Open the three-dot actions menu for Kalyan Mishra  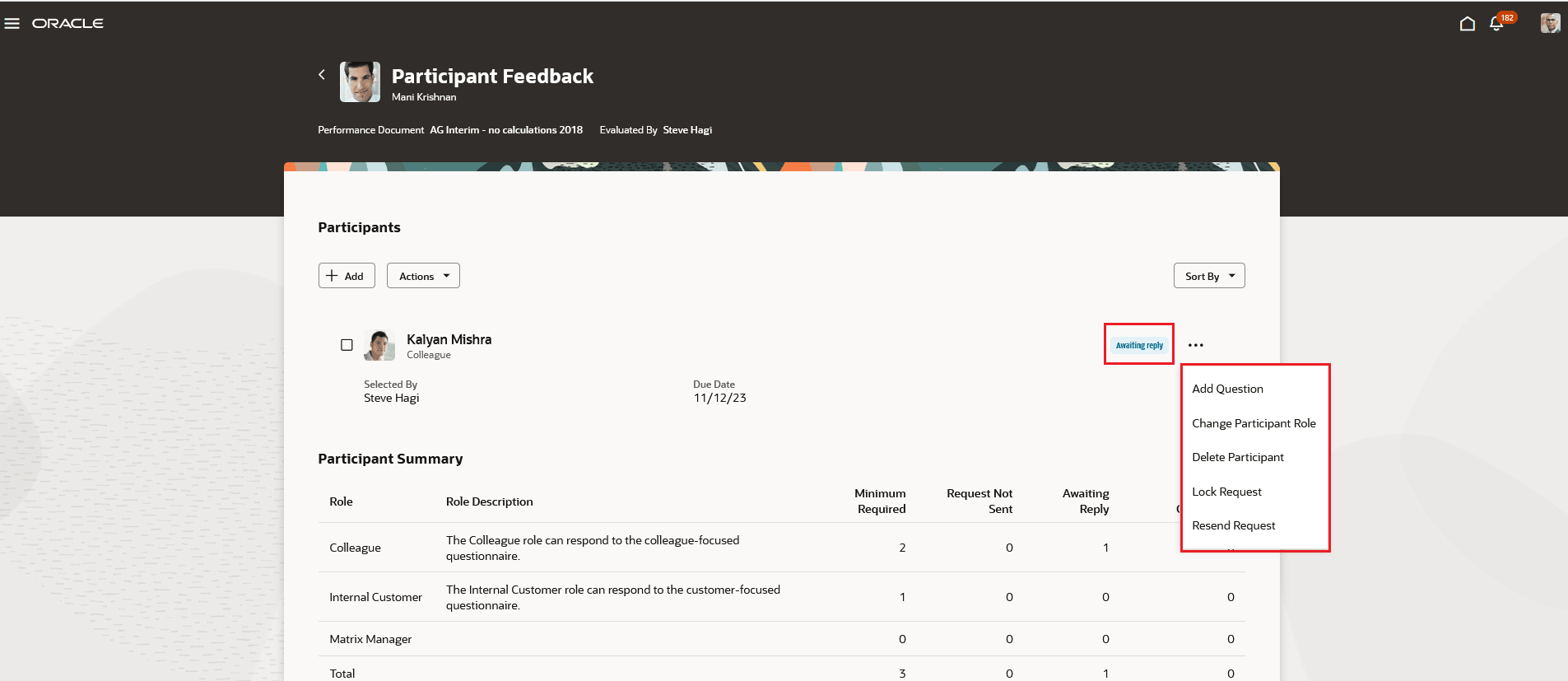(x=1196, y=345)
